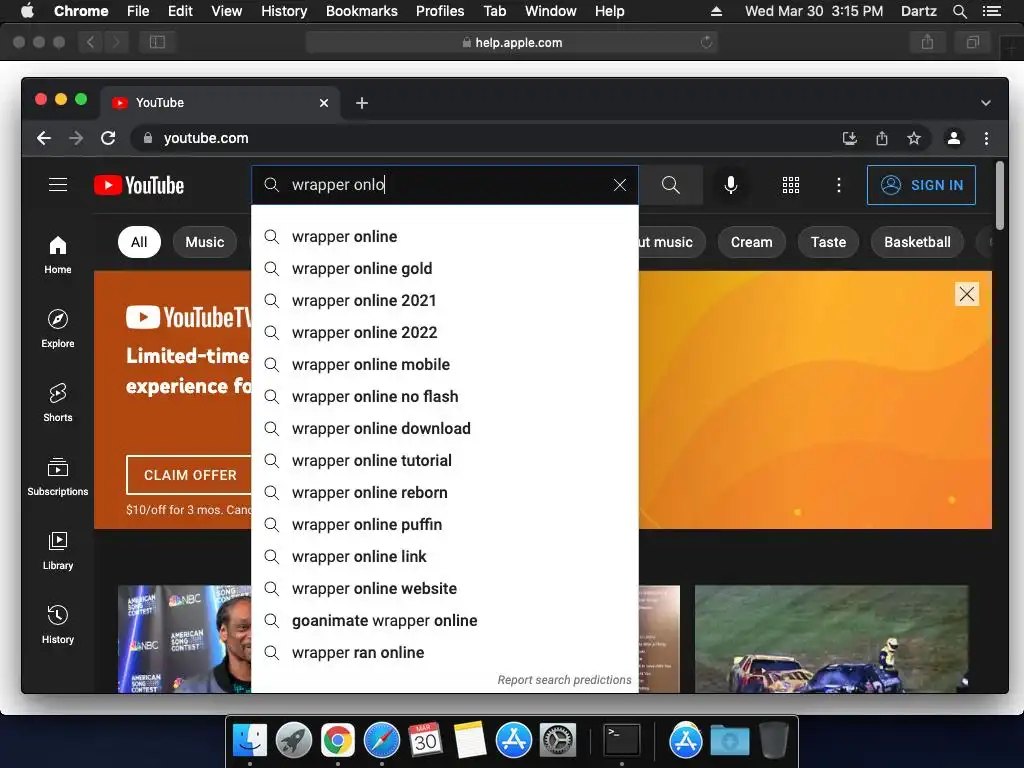Choose suggestion 'wrapper online gold'
The height and width of the screenshot is (768, 1024).
(445, 268)
